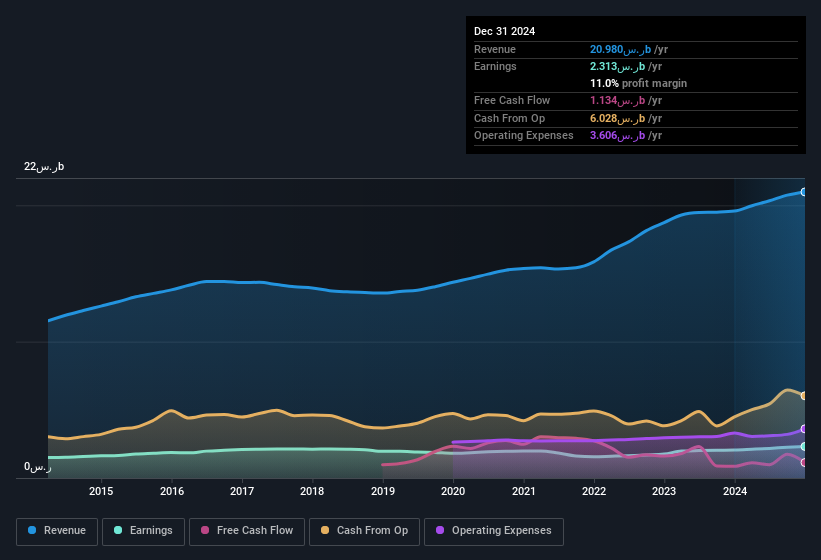This screenshot has height=560, width=821.
Task: Jump to 2024 on the time axis
Action: point(735,491)
